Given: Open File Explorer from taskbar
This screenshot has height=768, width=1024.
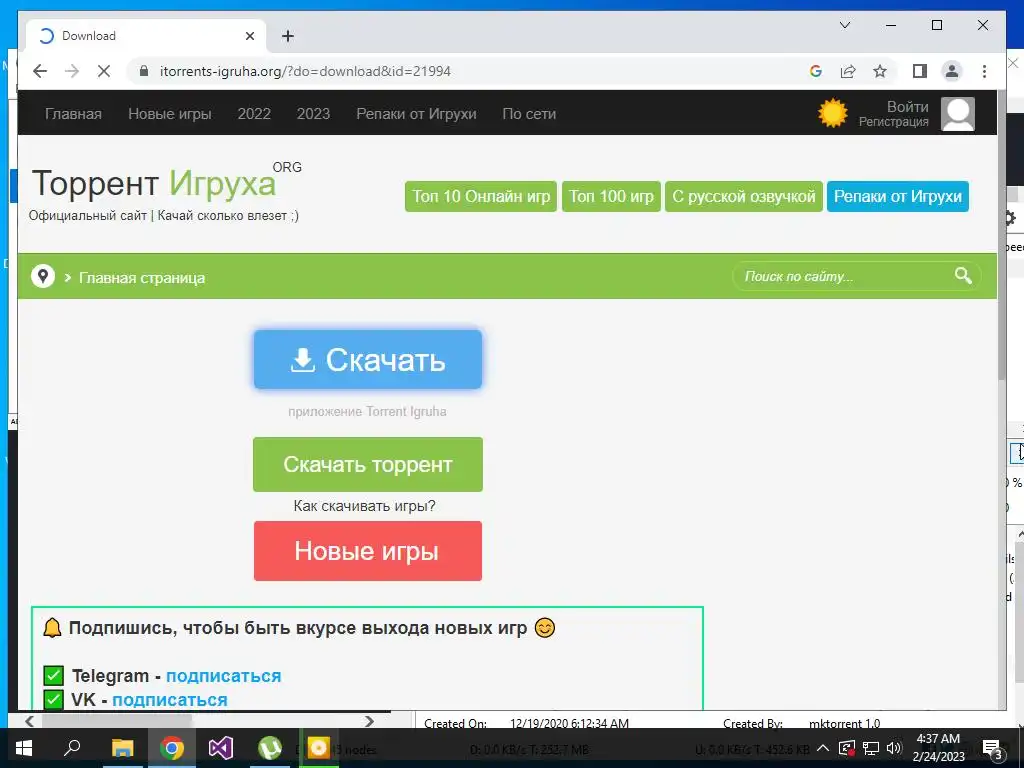Looking at the screenshot, I should 122,748.
